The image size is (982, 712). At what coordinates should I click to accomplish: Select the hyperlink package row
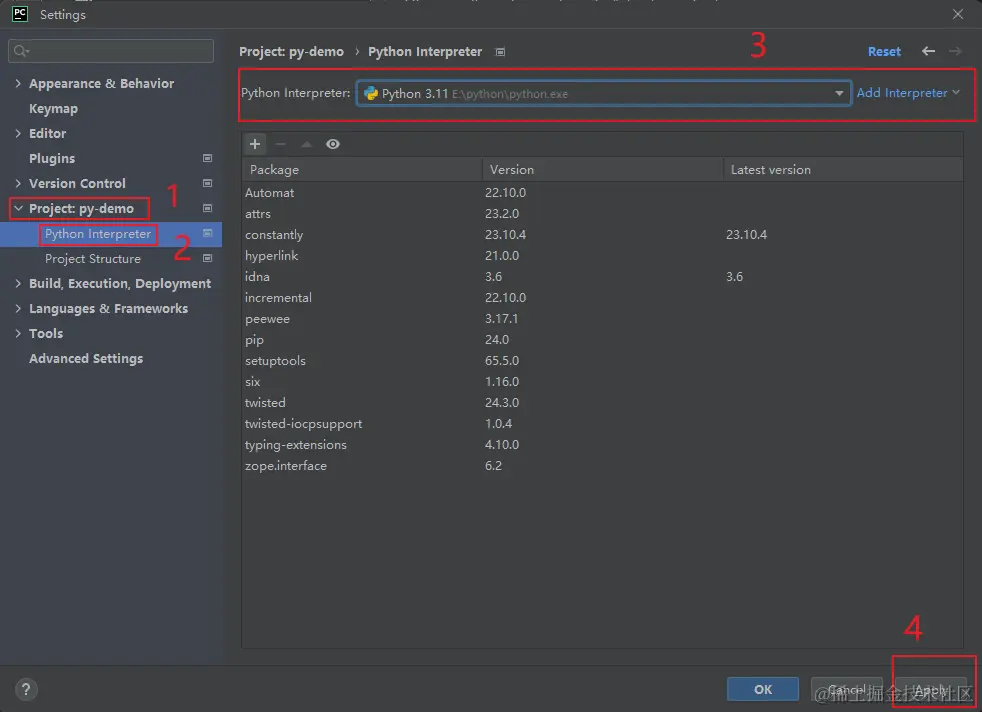(x=602, y=255)
